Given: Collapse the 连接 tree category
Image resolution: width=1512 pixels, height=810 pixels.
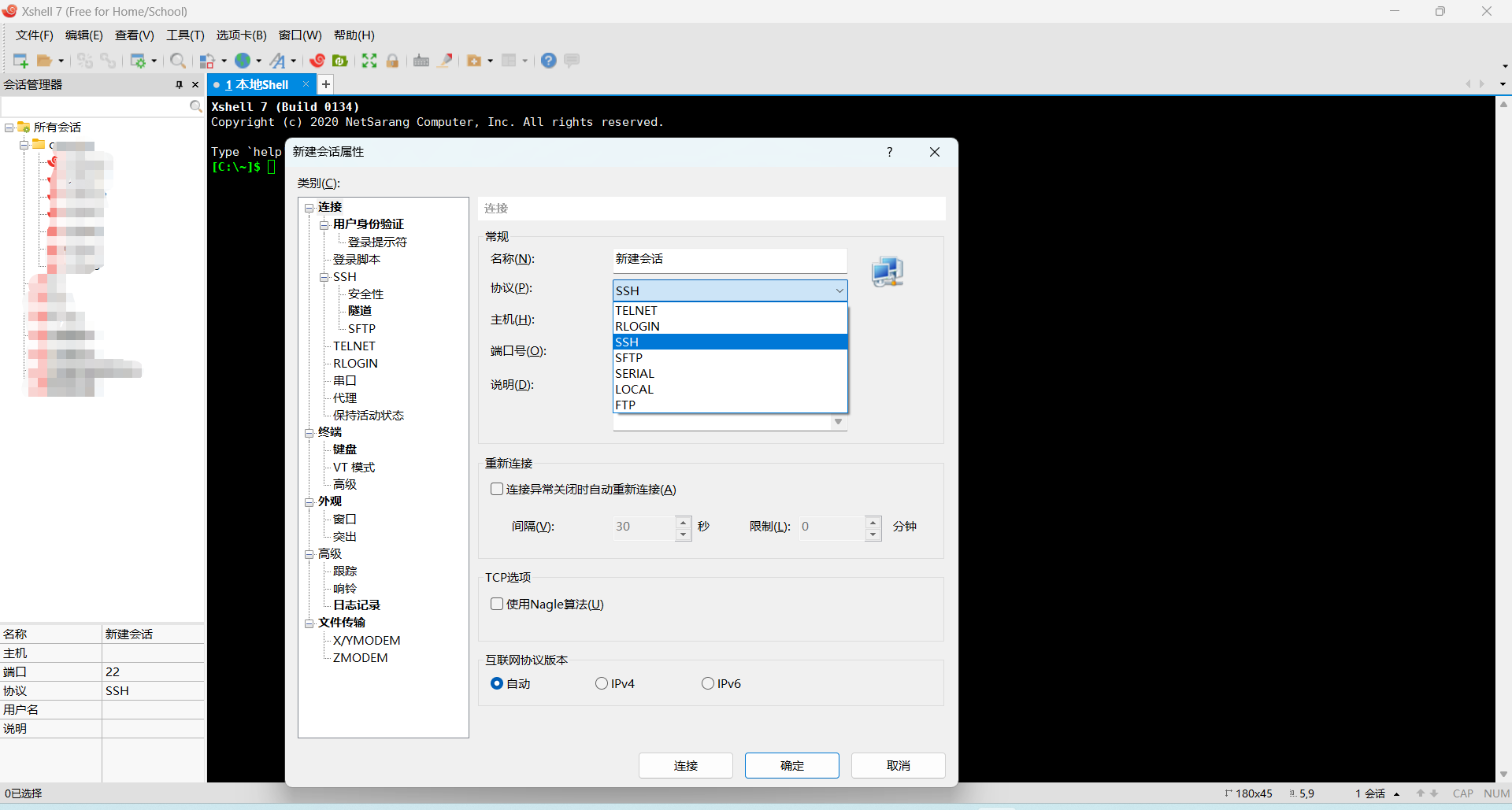Looking at the screenshot, I should (309, 208).
